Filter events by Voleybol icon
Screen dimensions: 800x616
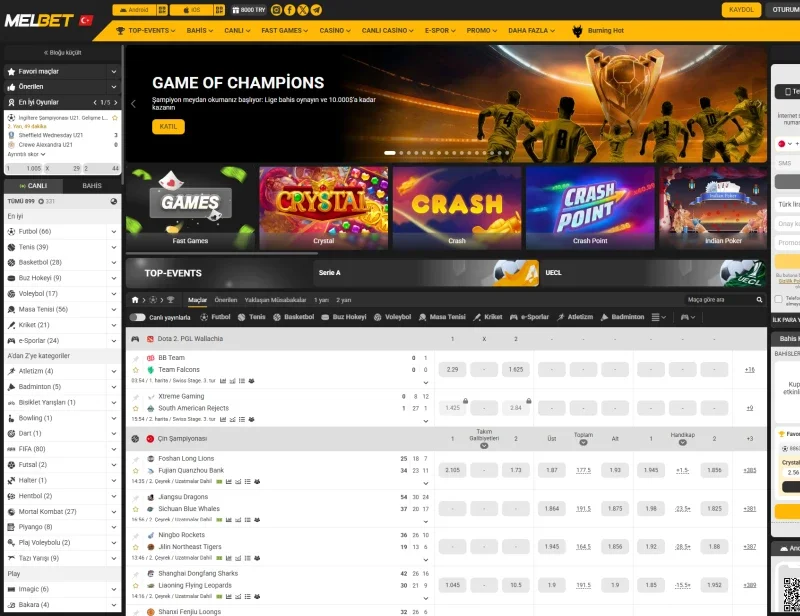coord(378,317)
